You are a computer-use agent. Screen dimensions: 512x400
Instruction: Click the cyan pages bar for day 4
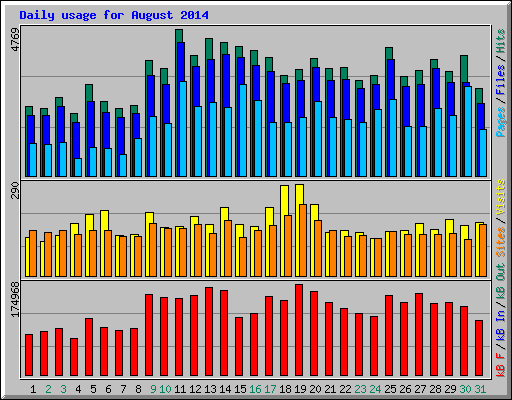(x=78, y=167)
